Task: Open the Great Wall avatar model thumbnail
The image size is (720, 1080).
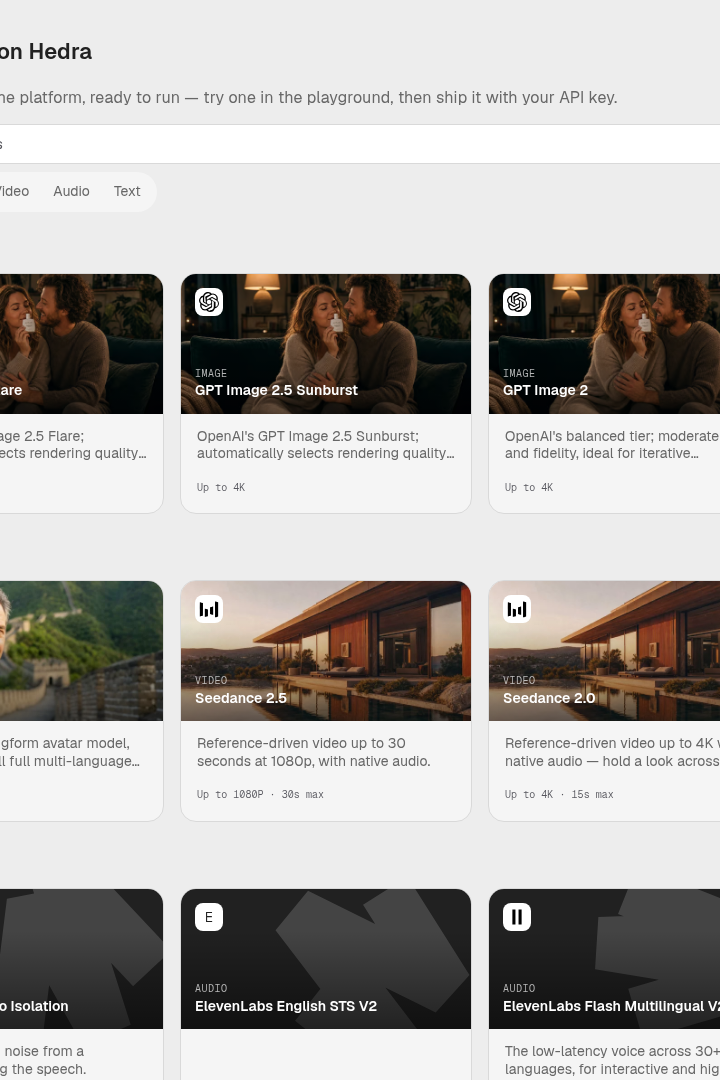Action: (81, 651)
